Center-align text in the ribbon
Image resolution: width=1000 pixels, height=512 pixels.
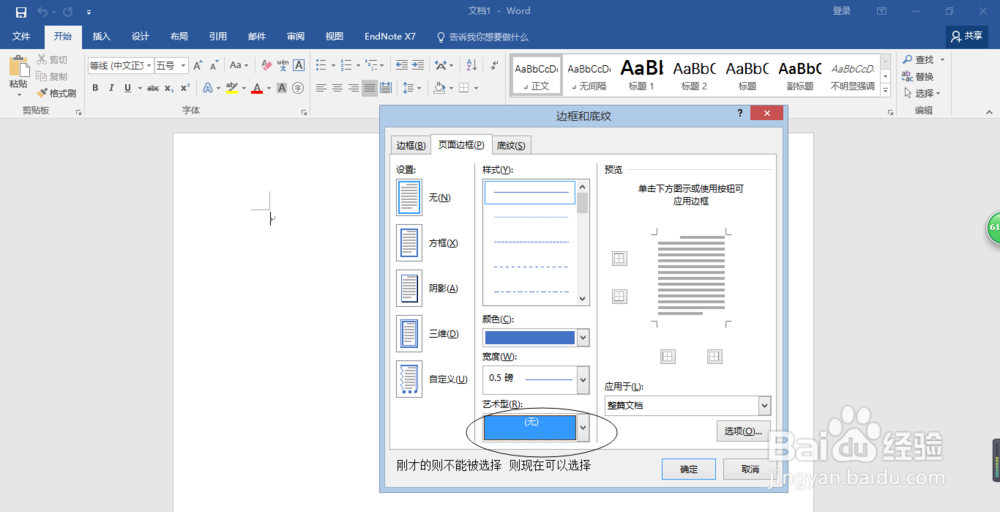337,88
